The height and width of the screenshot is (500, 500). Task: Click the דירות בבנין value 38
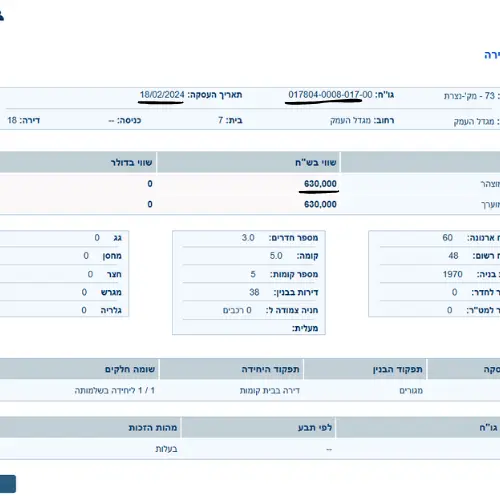254,292
